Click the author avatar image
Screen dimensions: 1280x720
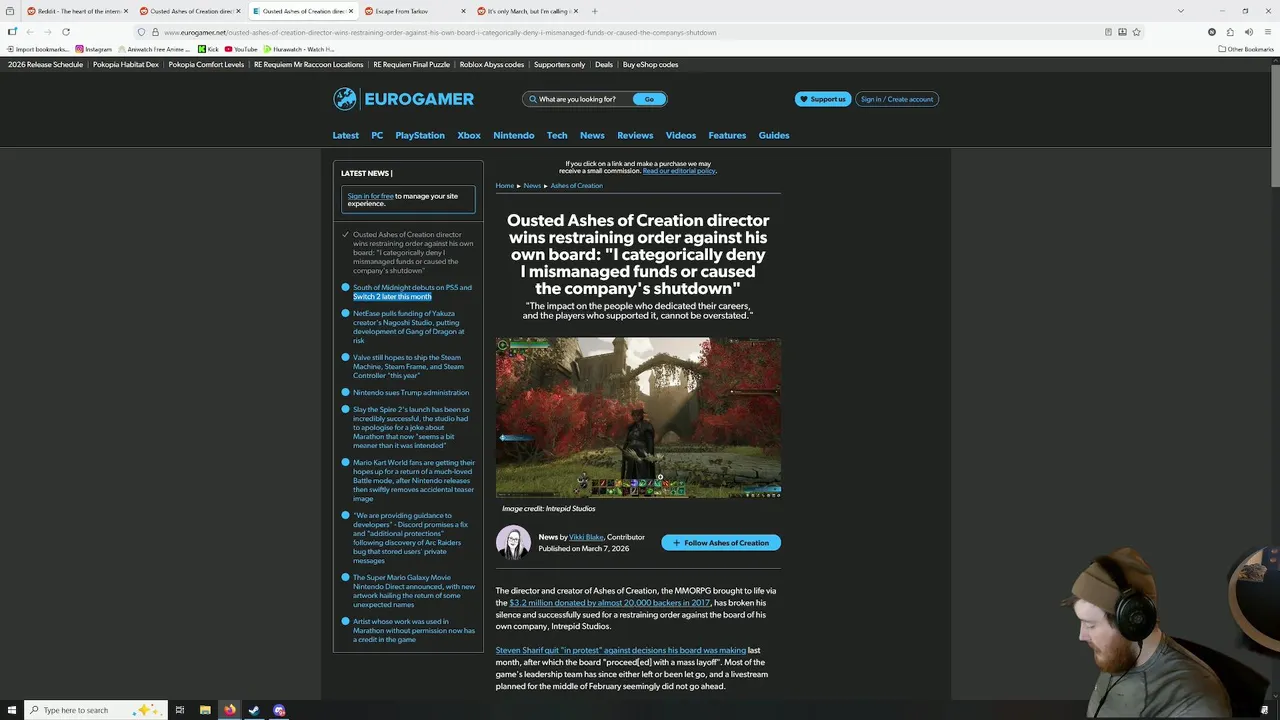(513, 542)
